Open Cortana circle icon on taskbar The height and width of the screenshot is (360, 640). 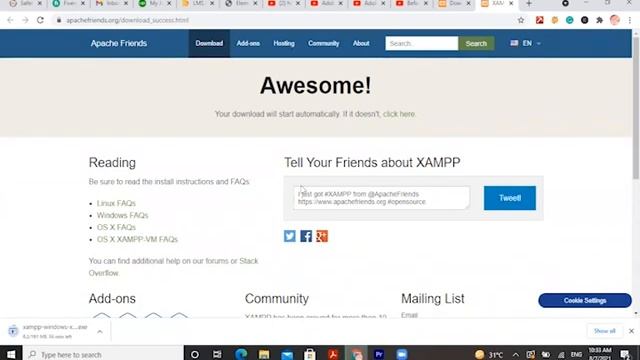(x=195, y=354)
